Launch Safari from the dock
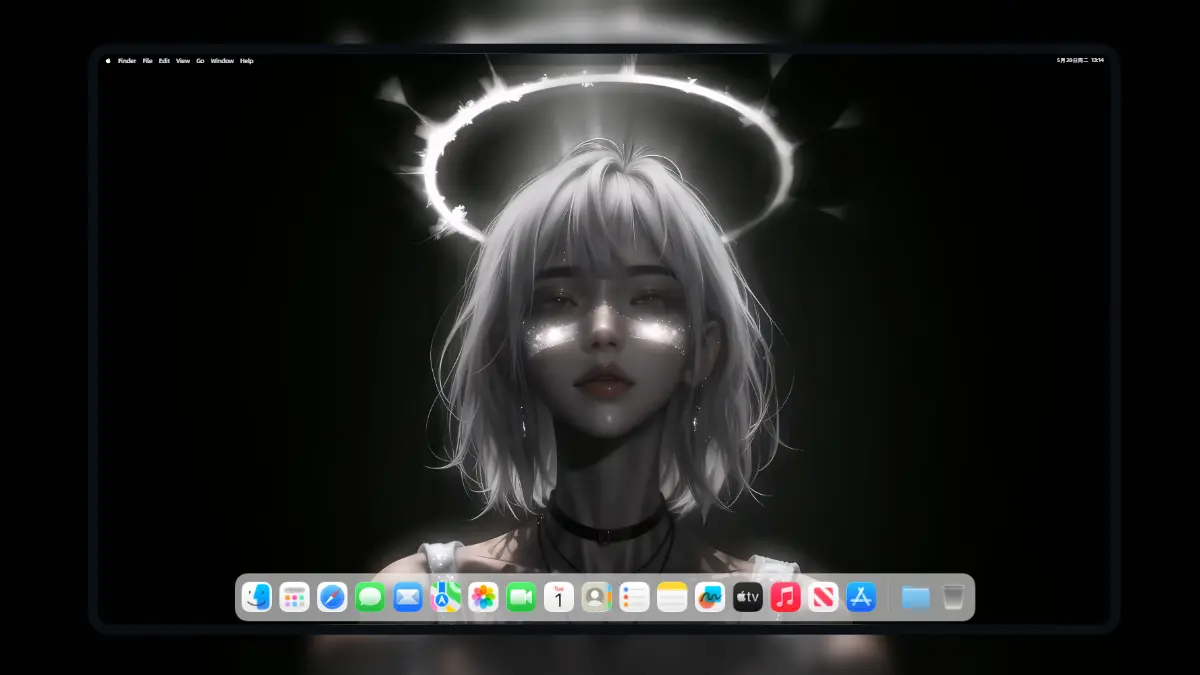 (332, 597)
